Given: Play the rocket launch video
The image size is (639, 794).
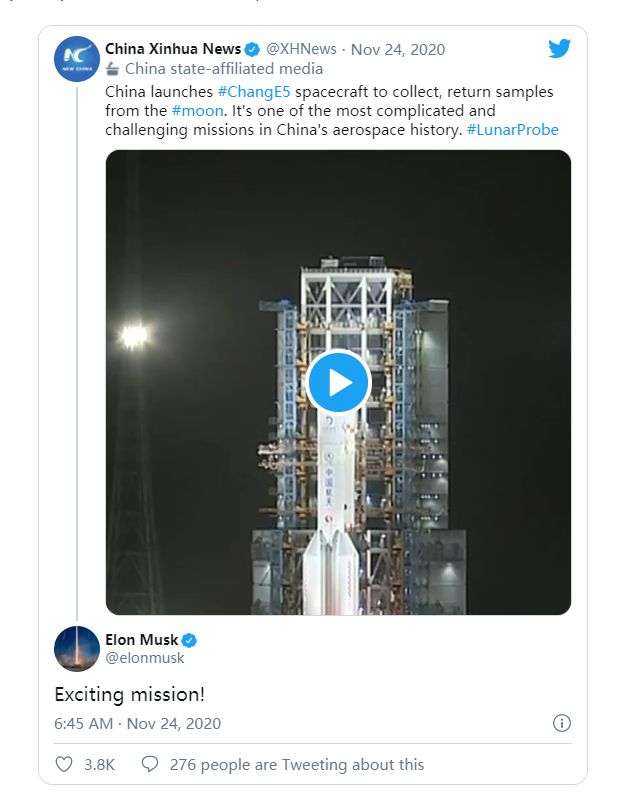Looking at the screenshot, I should 338,382.
